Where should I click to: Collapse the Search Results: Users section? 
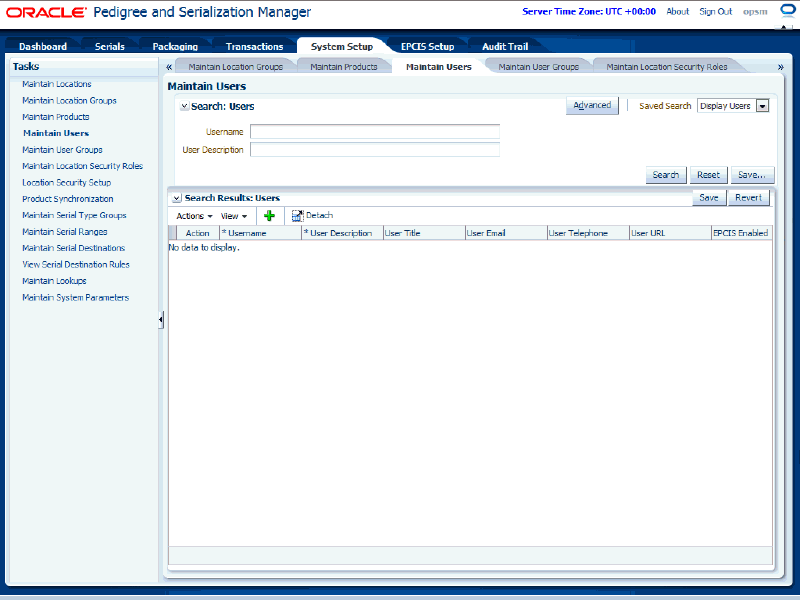click(x=177, y=198)
